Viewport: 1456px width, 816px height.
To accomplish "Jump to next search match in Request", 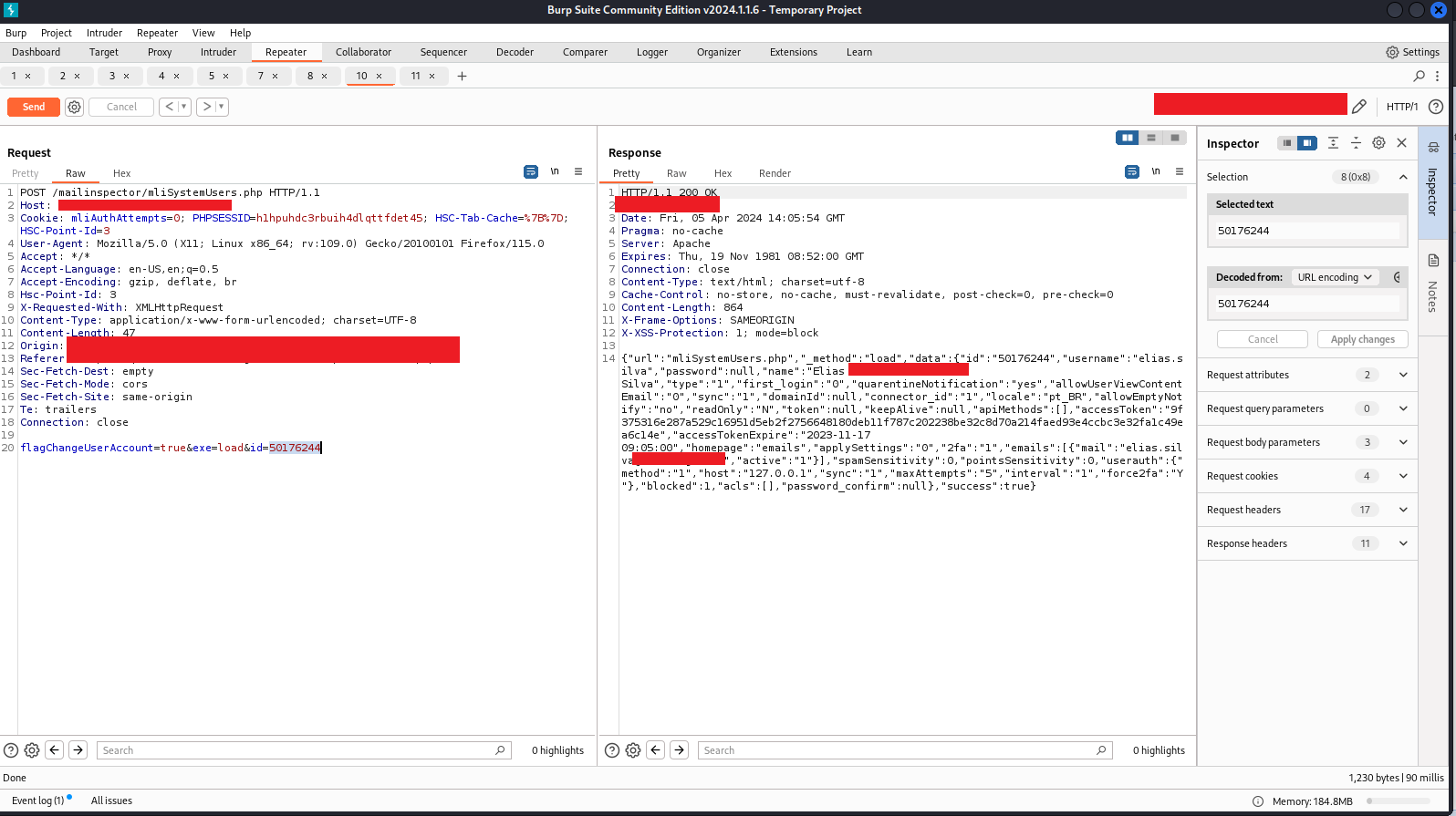I will point(78,750).
